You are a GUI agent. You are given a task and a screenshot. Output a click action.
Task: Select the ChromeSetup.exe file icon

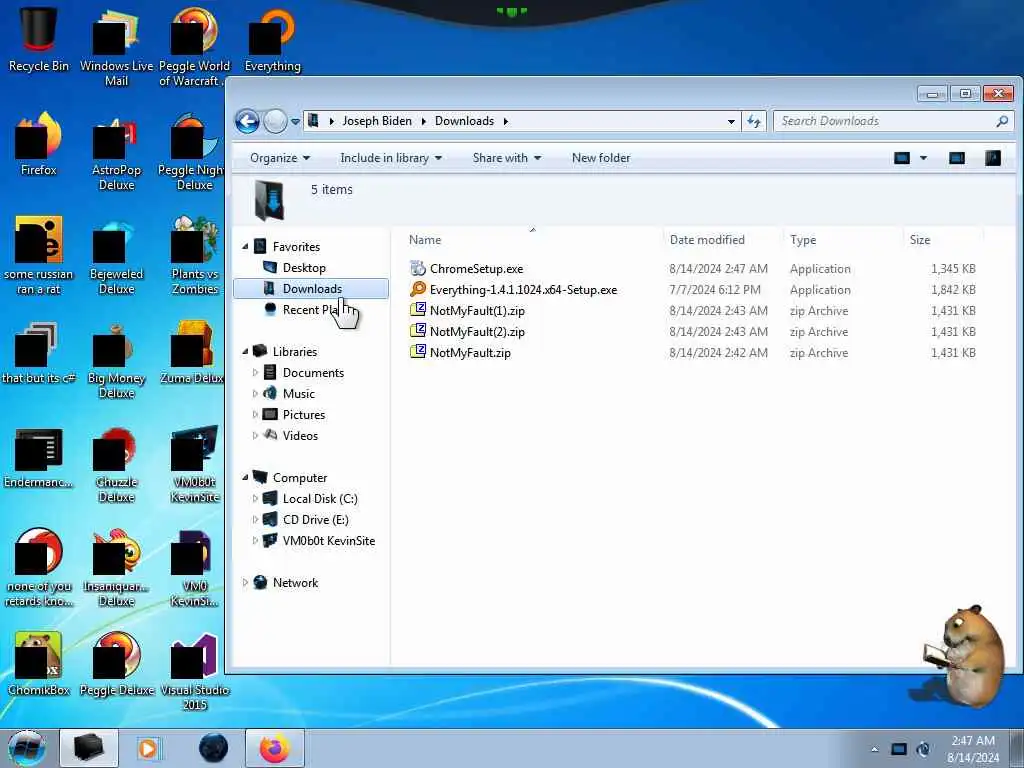(418, 268)
